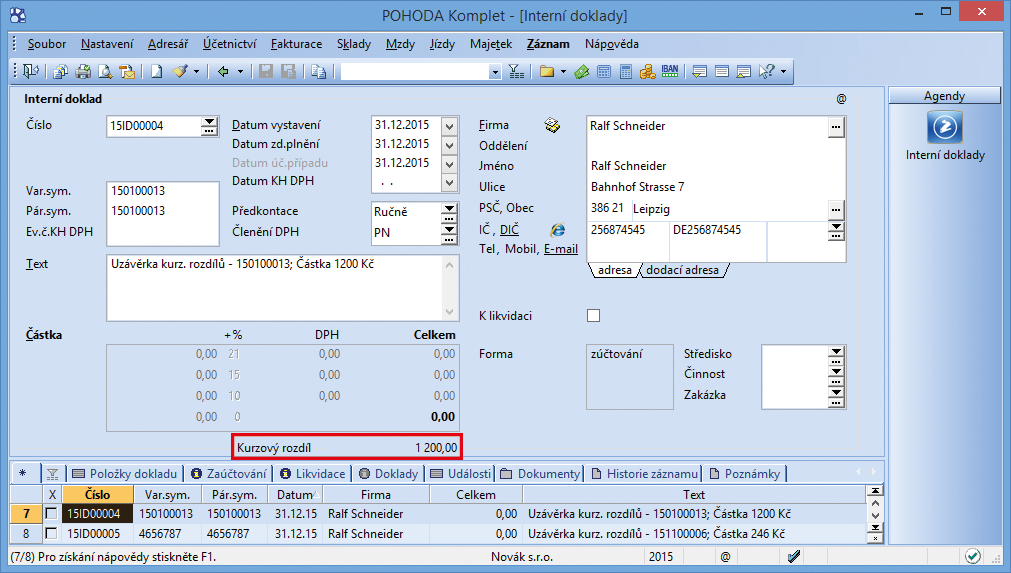Click the send by e-mail toolbar icon
This screenshot has width=1011, height=573.
tap(127, 72)
